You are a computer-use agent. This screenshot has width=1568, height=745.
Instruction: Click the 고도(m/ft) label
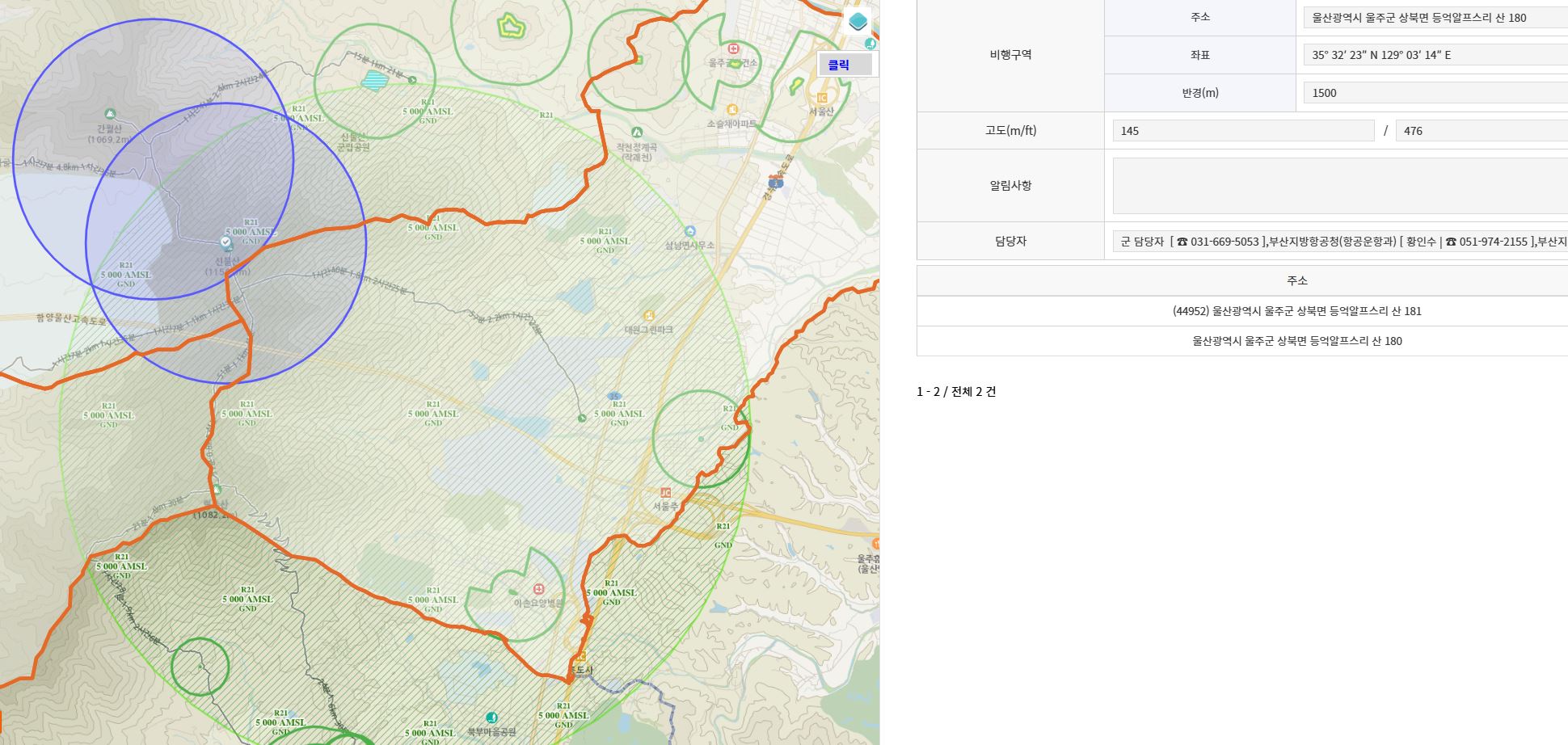pos(1010,131)
